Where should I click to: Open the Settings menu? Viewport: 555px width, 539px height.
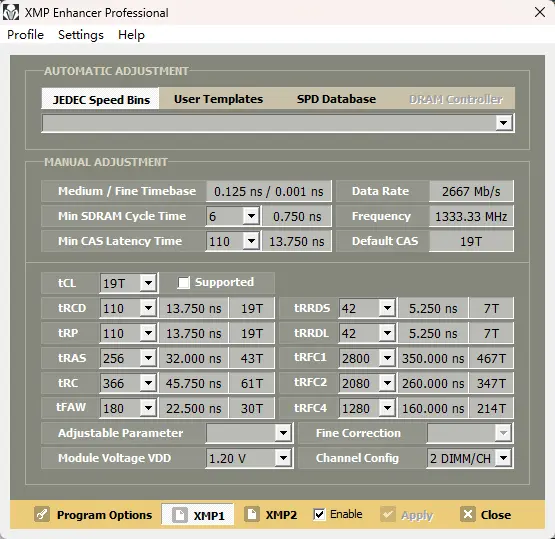point(81,35)
